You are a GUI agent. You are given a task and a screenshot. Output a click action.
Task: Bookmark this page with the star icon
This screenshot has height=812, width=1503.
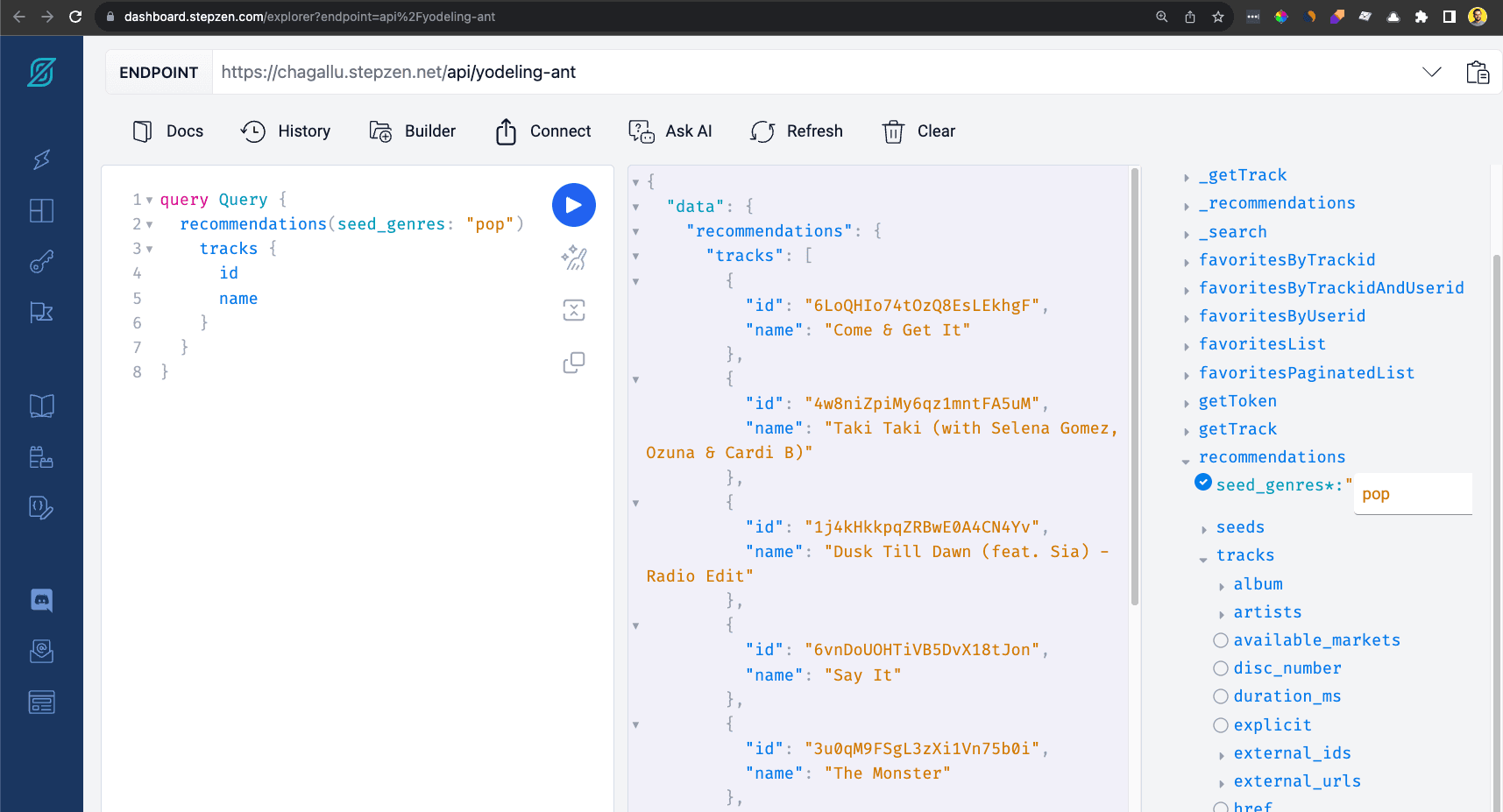(x=1217, y=17)
